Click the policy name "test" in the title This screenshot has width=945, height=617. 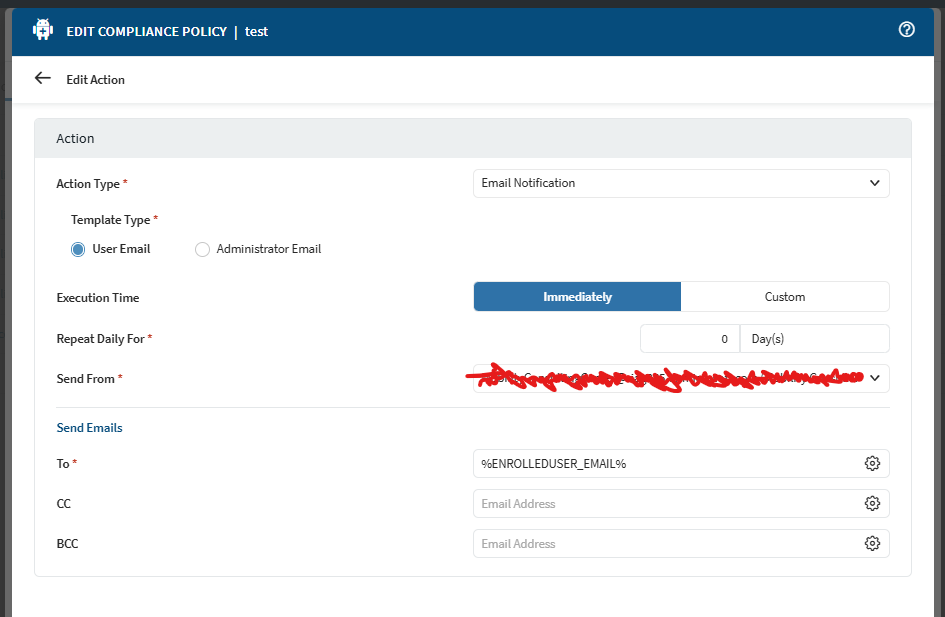(x=257, y=31)
